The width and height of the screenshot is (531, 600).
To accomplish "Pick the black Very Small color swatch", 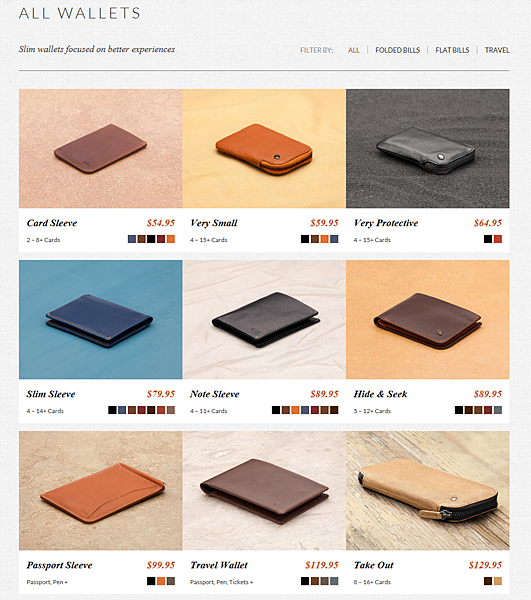I will [x=305, y=239].
